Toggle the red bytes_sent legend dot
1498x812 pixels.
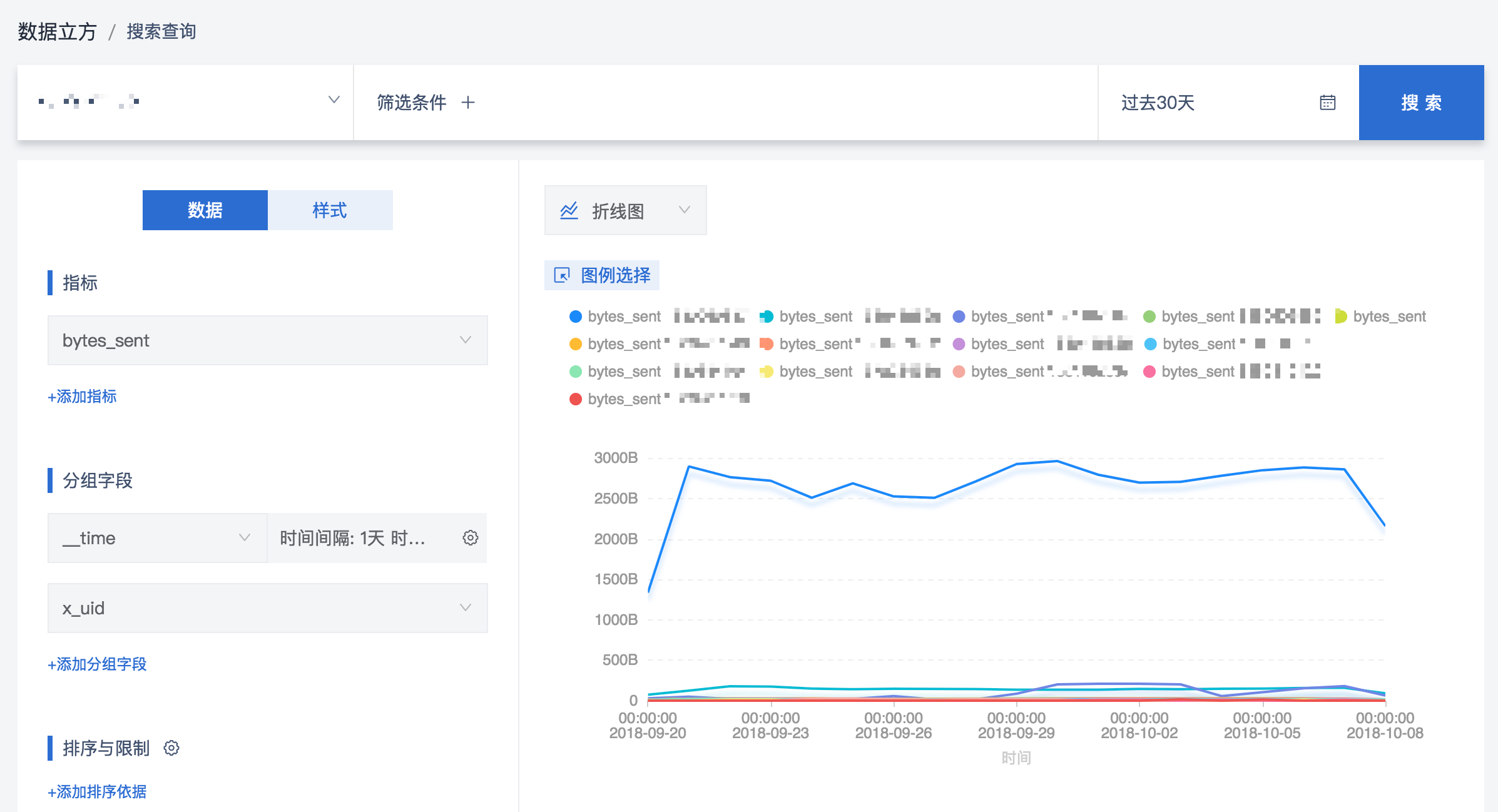(x=576, y=399)
